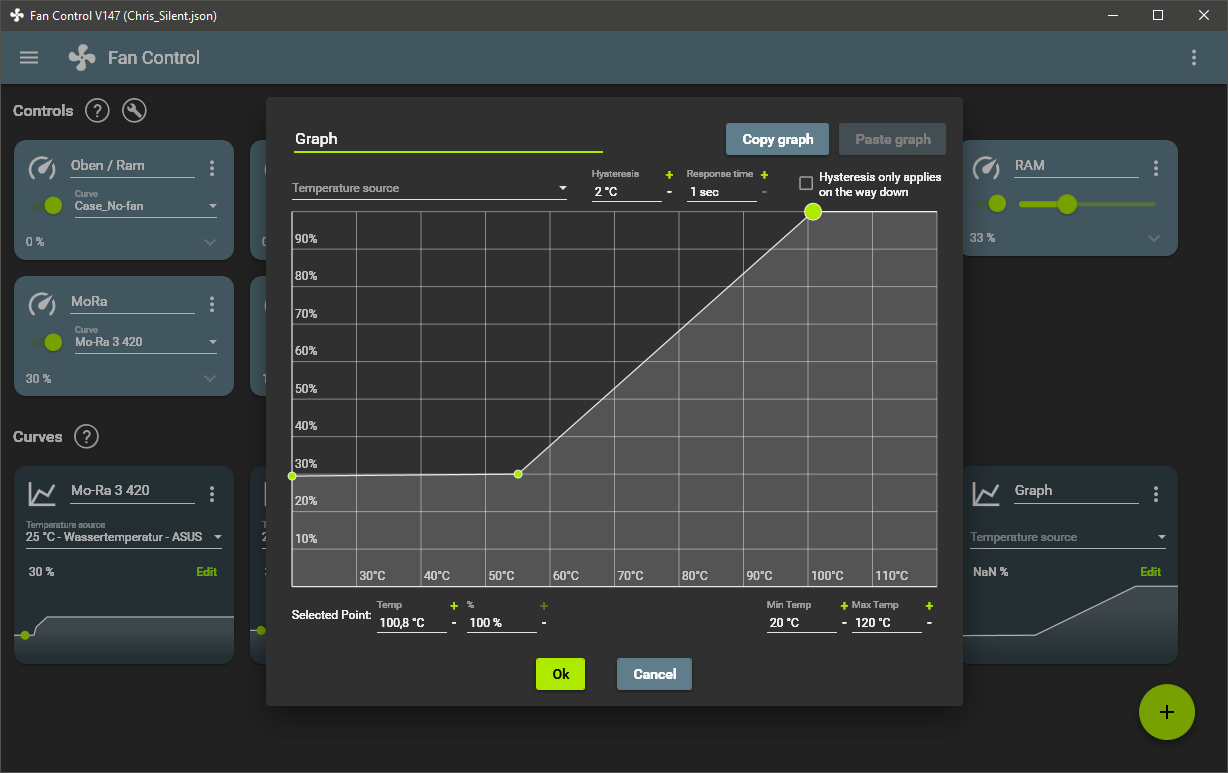Maximize the Fan Control window
1228x773 pixels.
tap(1157, 15)
